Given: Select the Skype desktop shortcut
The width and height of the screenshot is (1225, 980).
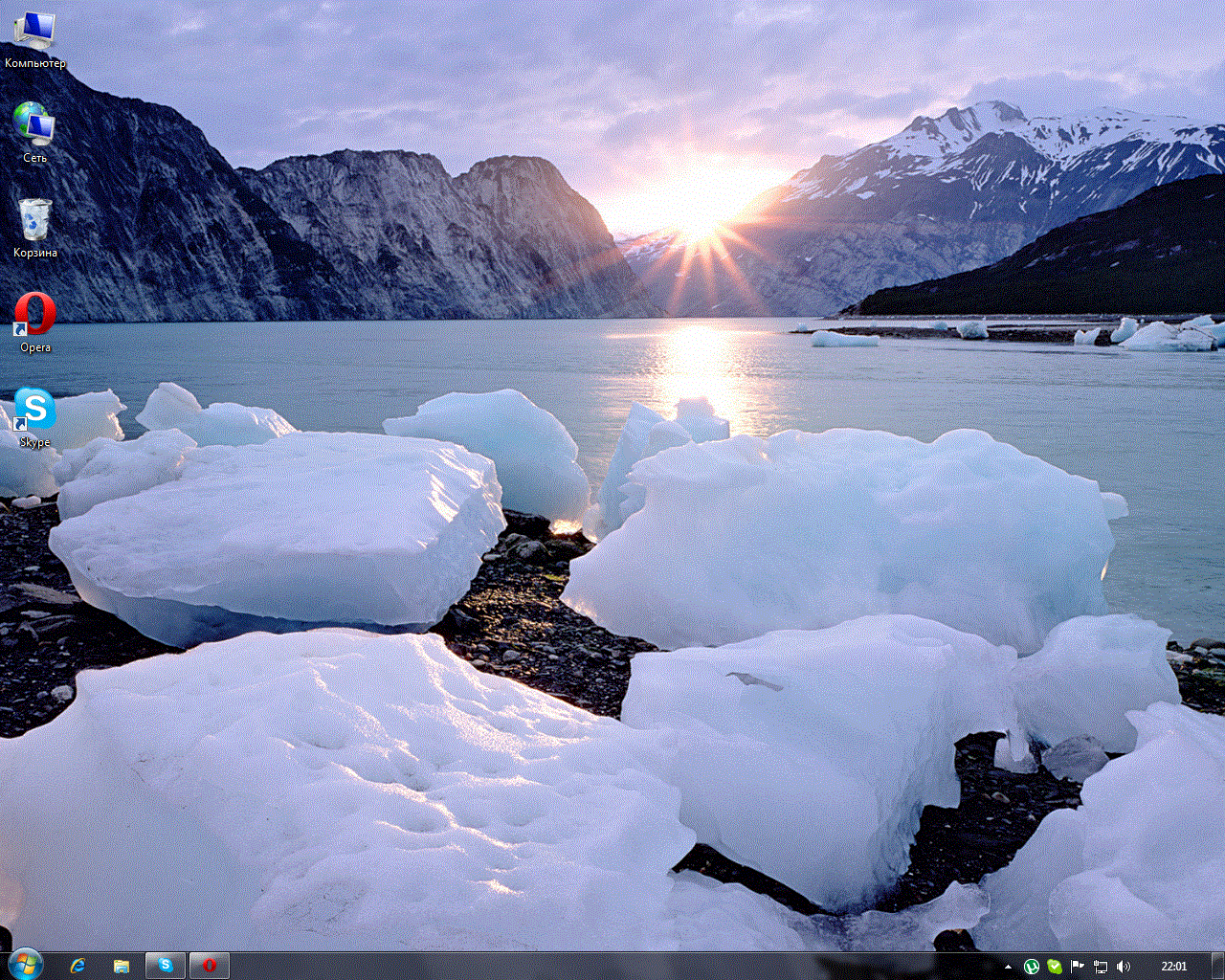Looking at the screenshot, I should pos(34,411).
